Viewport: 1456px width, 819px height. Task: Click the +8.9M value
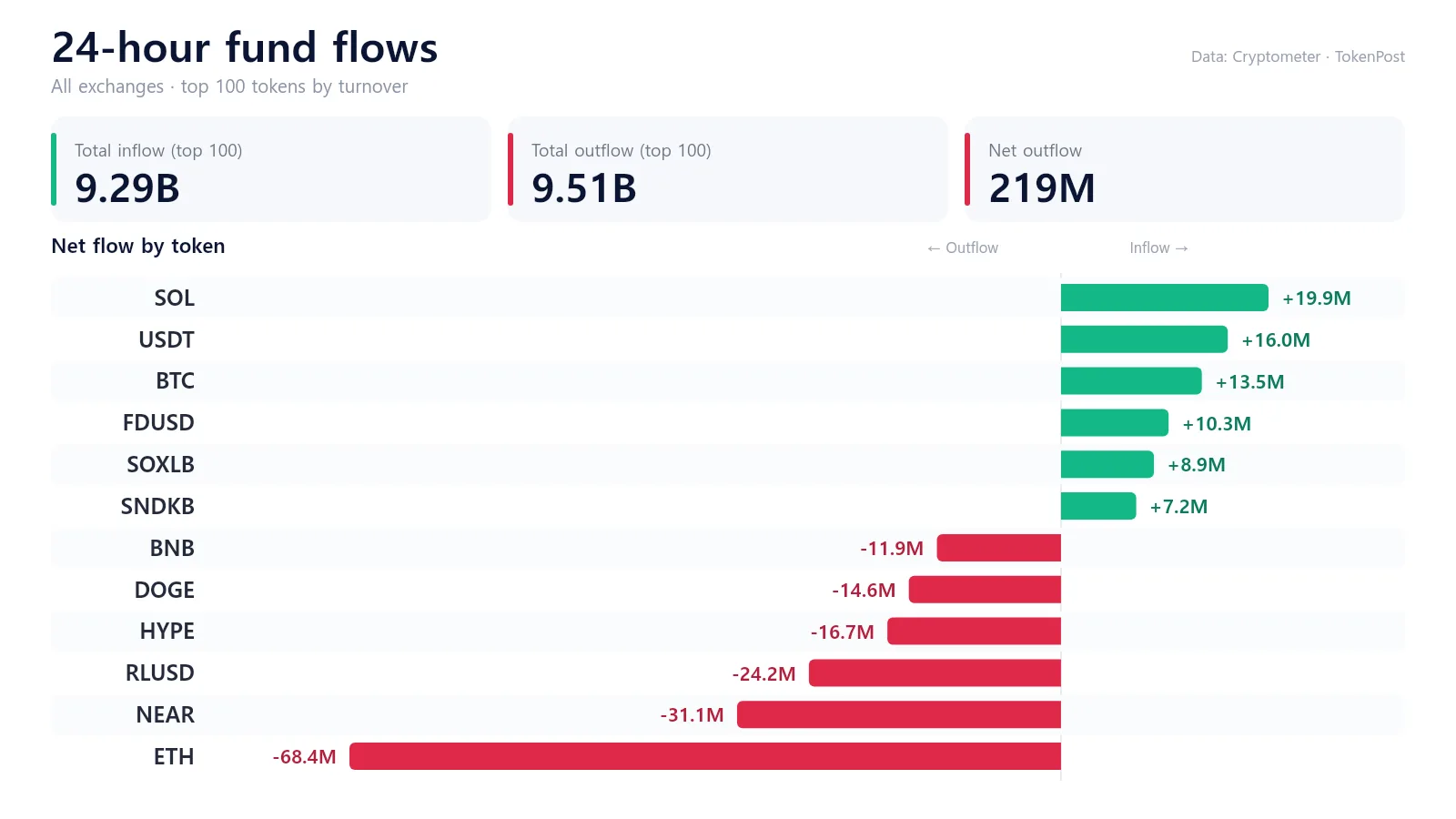tap(1197, 465)
